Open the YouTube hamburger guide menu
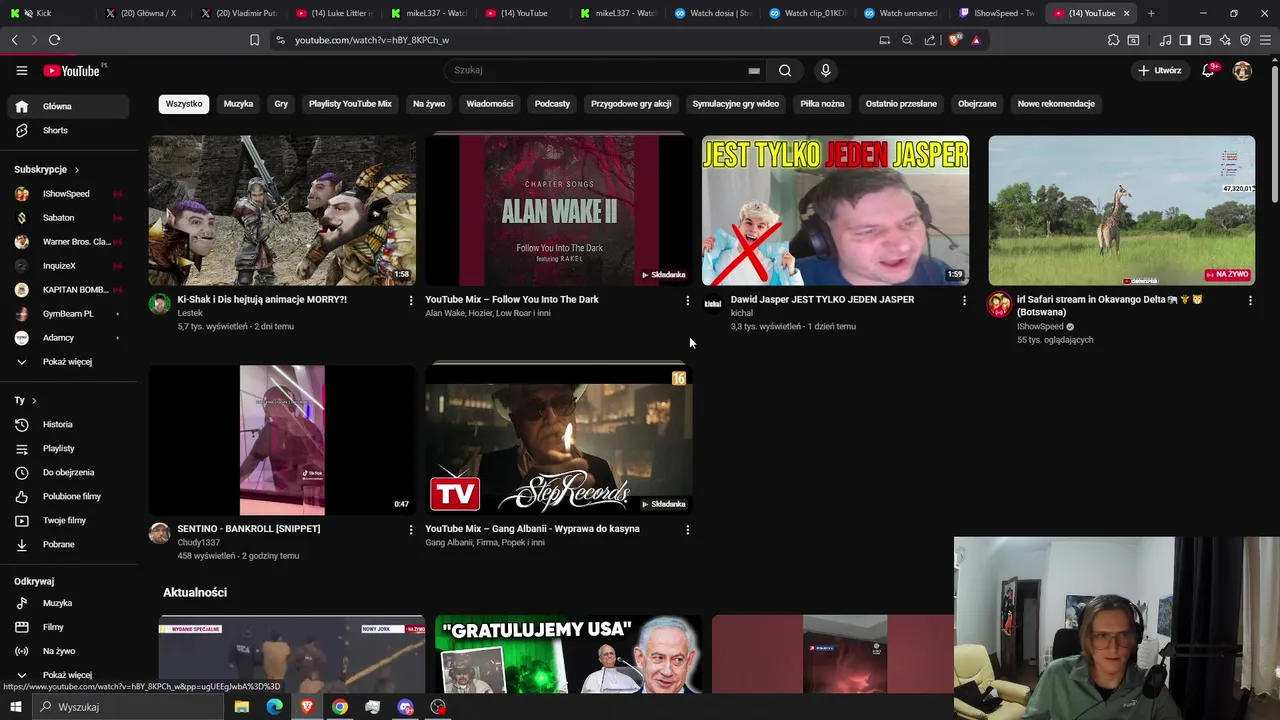This screenshot has height=720, width=1280. pos(21,70)
